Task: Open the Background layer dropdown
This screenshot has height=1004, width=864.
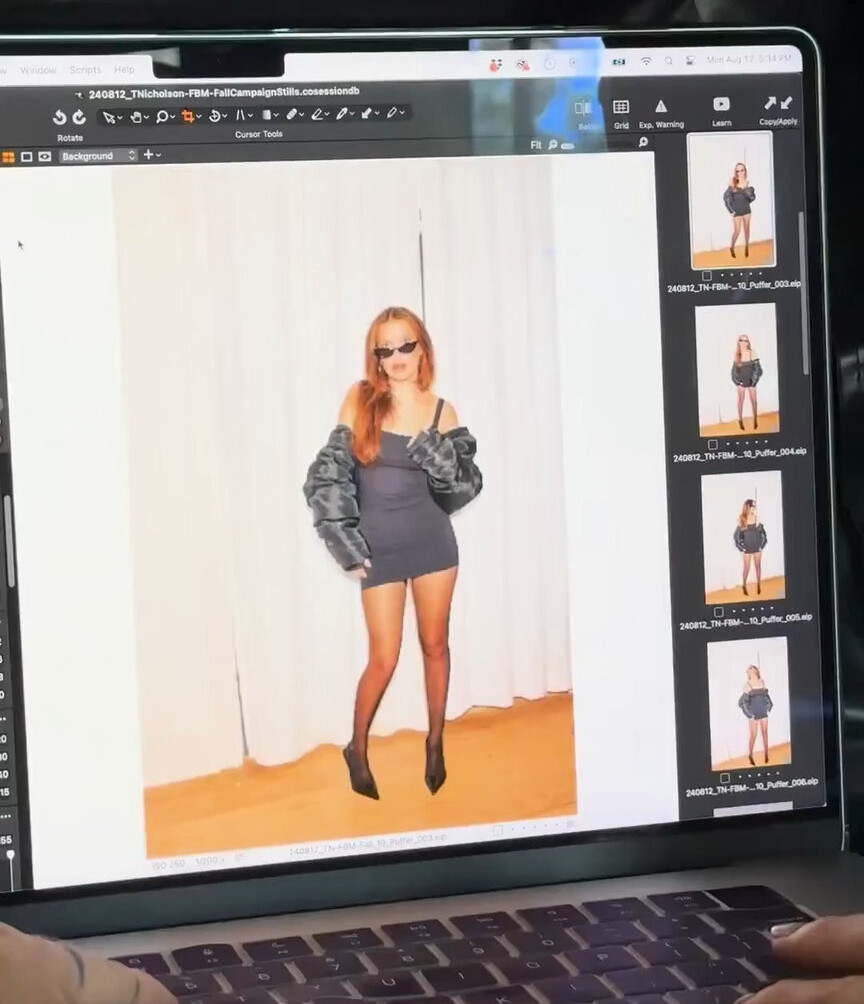Action: coord(99,156)
